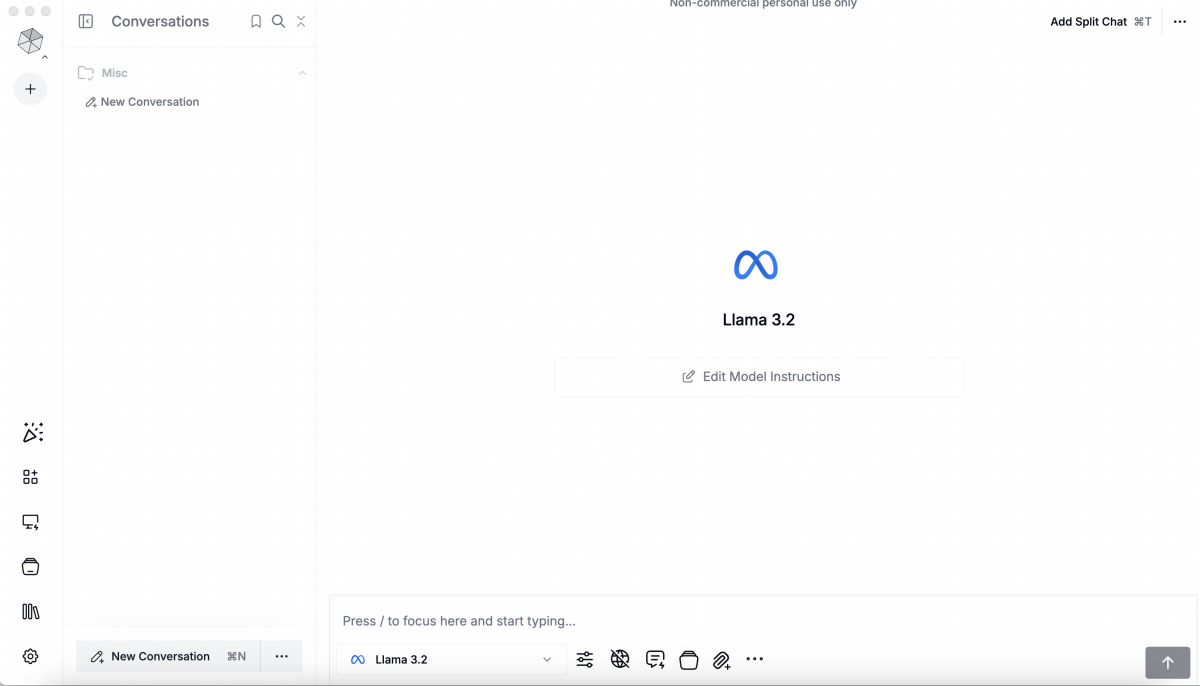The height and width of the screenshot is (686, 1200).
Task: Click the Meta logo above Llama 3.2
Action: [756, 265]
